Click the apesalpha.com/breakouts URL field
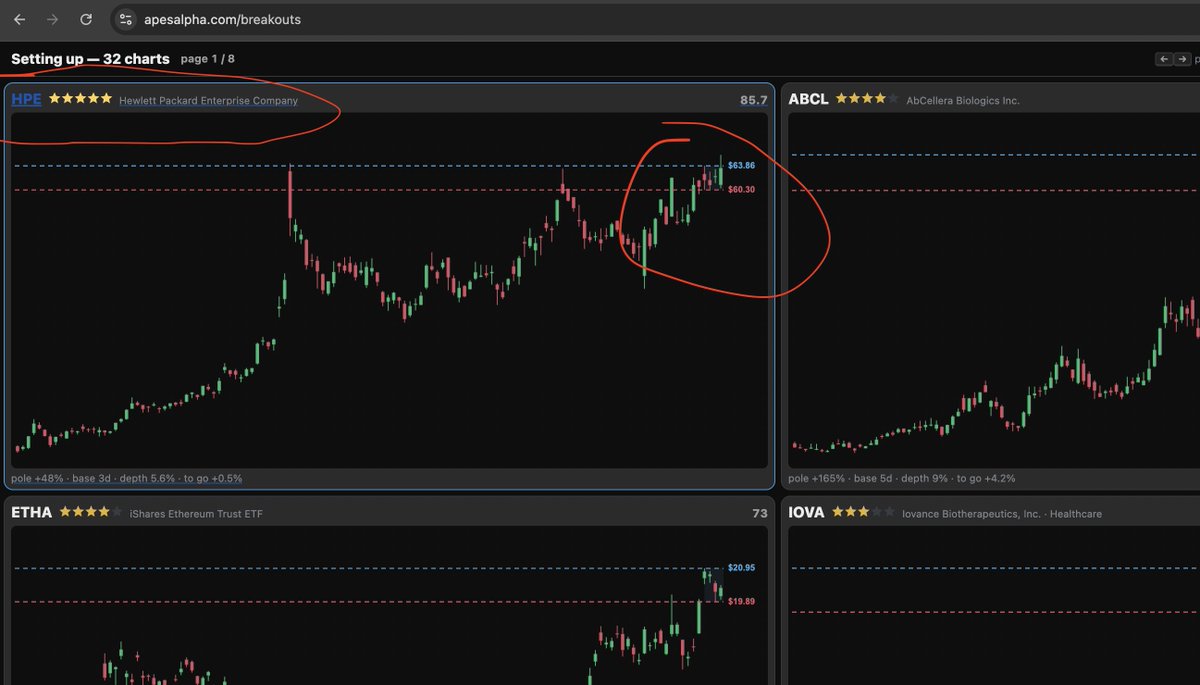Screen dimensions: 1200x685 coord(222,19)
